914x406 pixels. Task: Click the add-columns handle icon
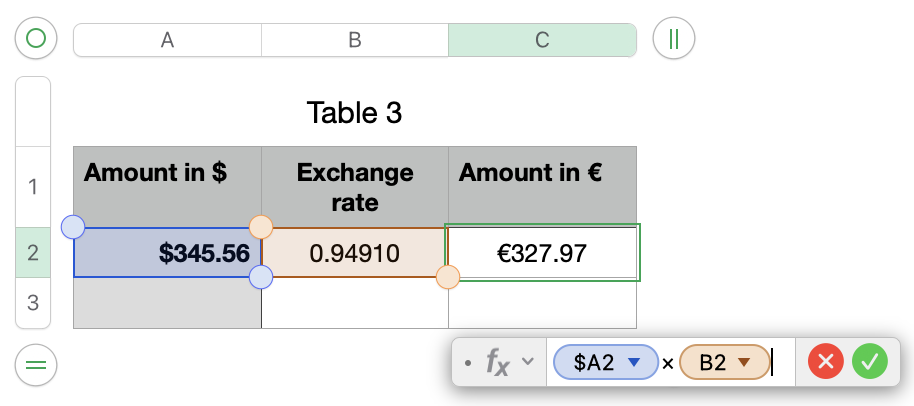[673, 39]
